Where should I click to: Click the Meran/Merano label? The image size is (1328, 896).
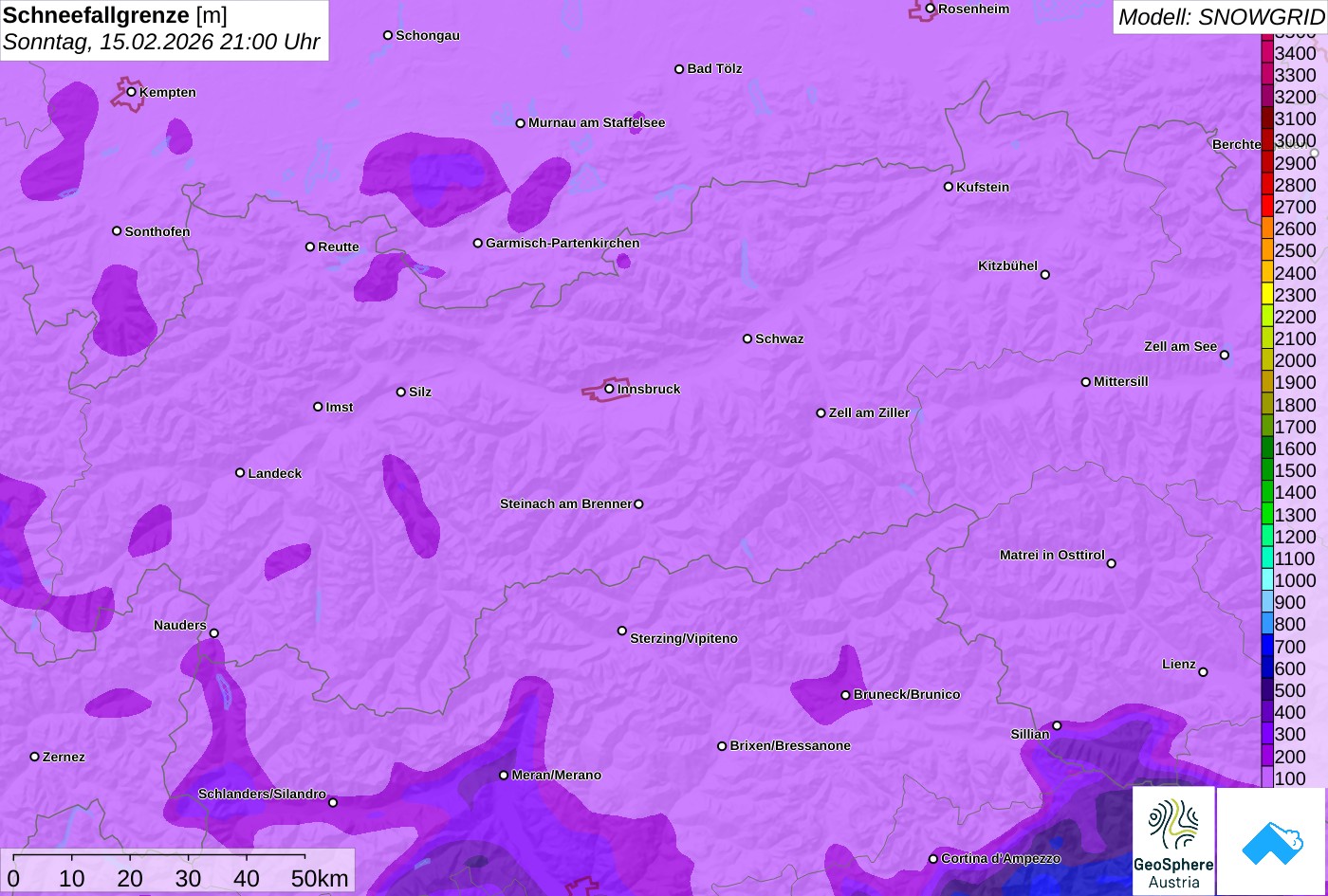tap(557, 775)
